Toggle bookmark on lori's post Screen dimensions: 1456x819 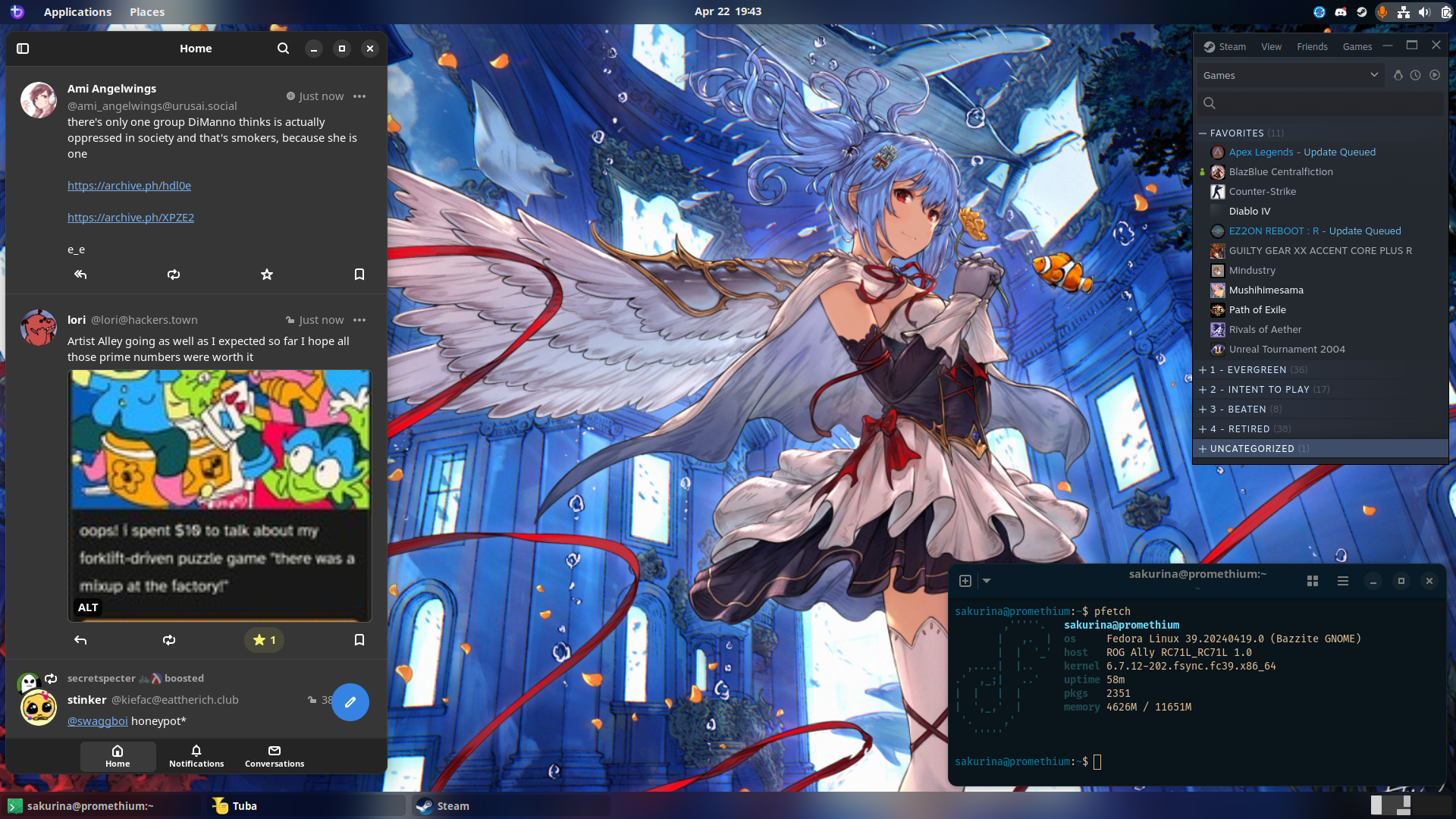tap(359, 640)
